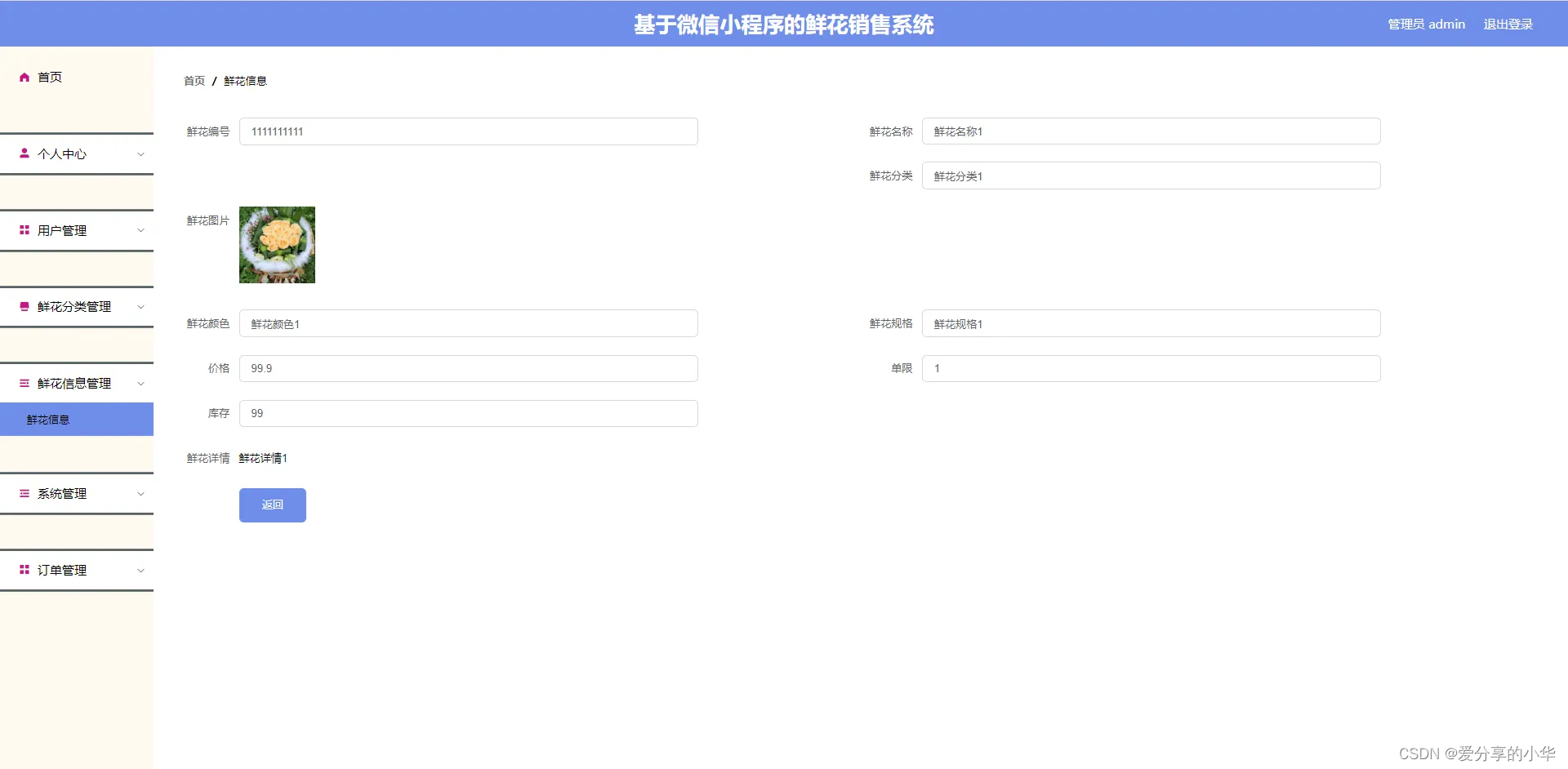Click the 鲜花规格 label
Screen dimensions: 1568x769
pos(891,323)
